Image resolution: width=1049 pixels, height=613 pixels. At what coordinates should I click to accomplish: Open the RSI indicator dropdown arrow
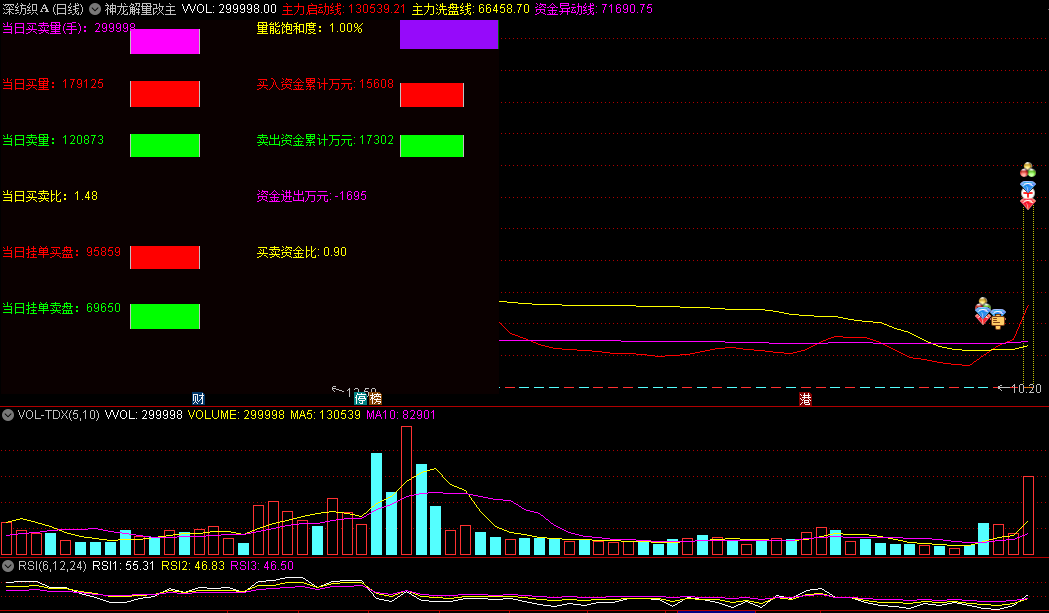click(8, 565)
